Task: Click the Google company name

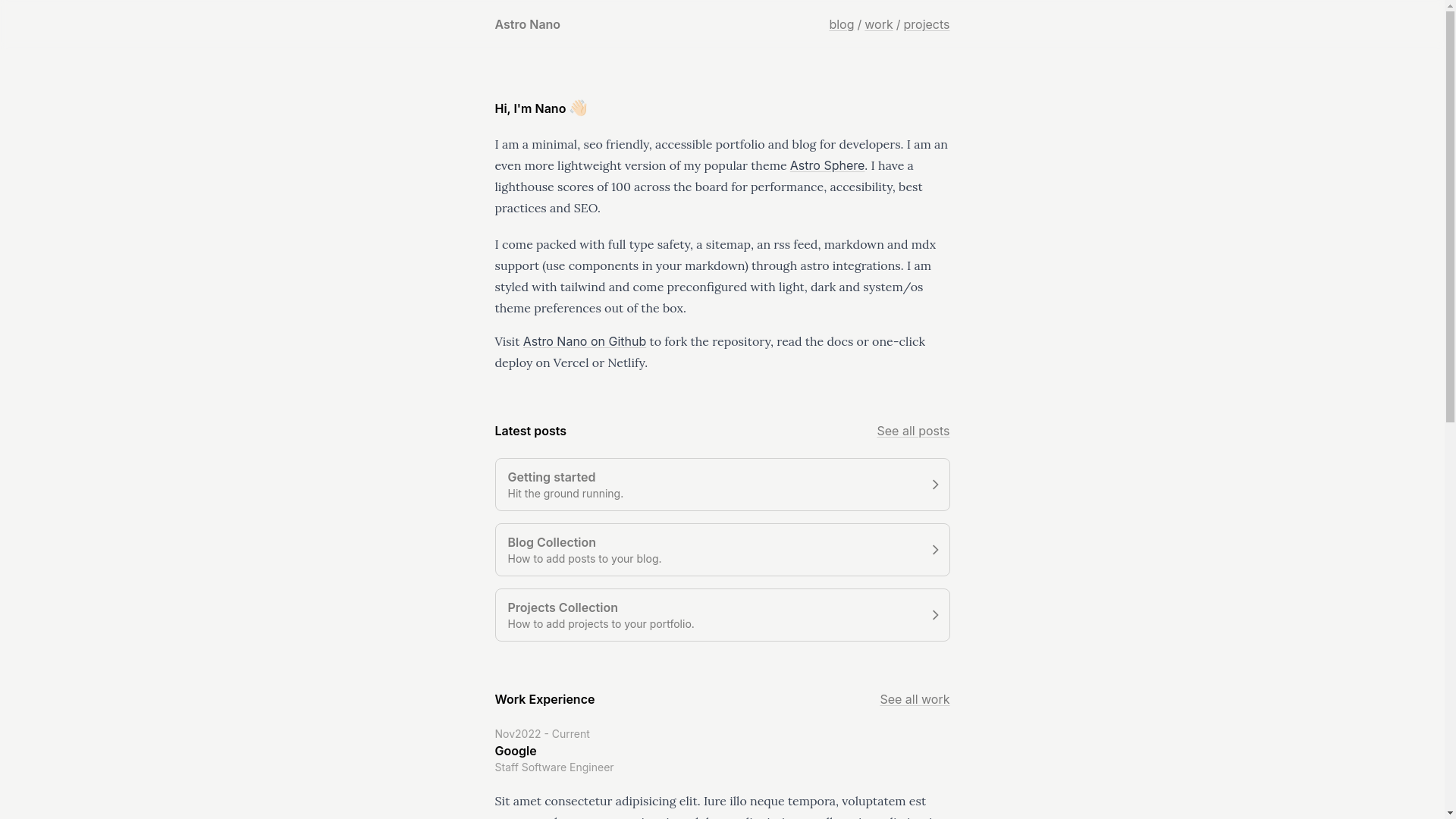Action: coord(515,751)
